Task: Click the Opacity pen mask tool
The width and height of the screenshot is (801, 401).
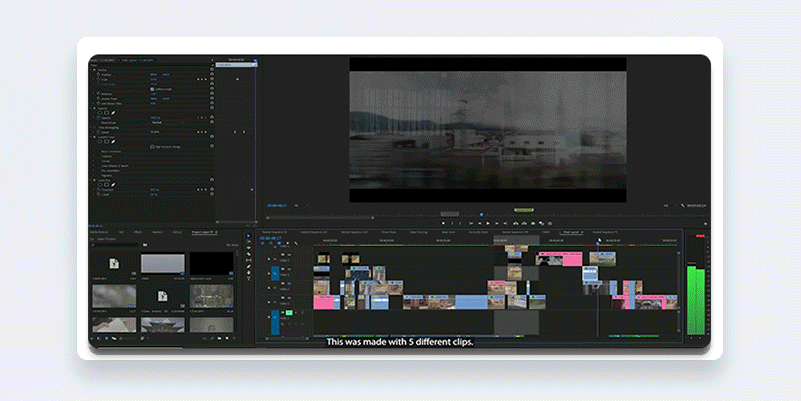Action: click(113, 113)
